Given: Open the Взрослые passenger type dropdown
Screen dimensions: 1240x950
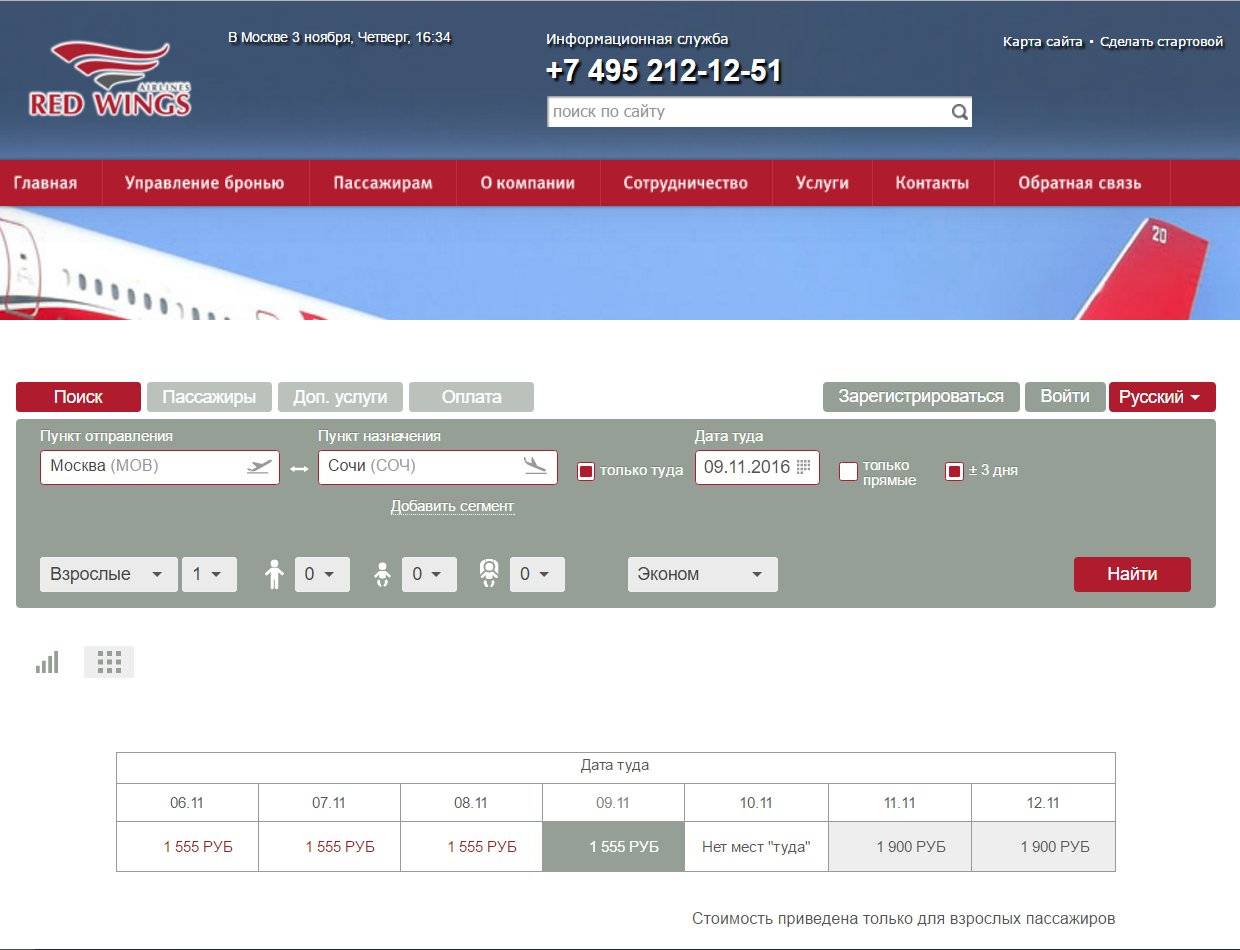Looking at the screenshot, I should [x=108, y=575].
